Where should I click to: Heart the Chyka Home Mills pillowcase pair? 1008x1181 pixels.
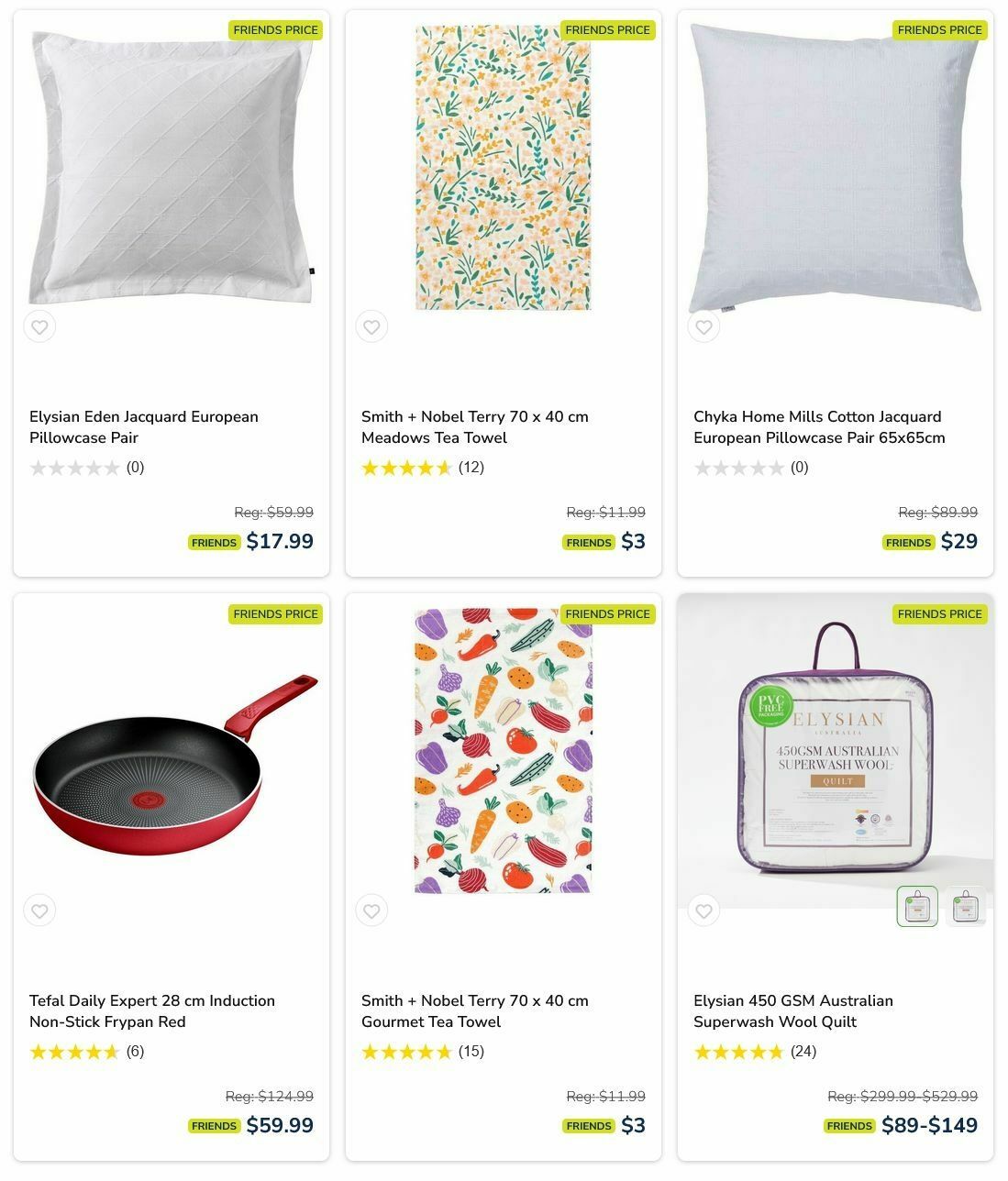click(703, 326)
